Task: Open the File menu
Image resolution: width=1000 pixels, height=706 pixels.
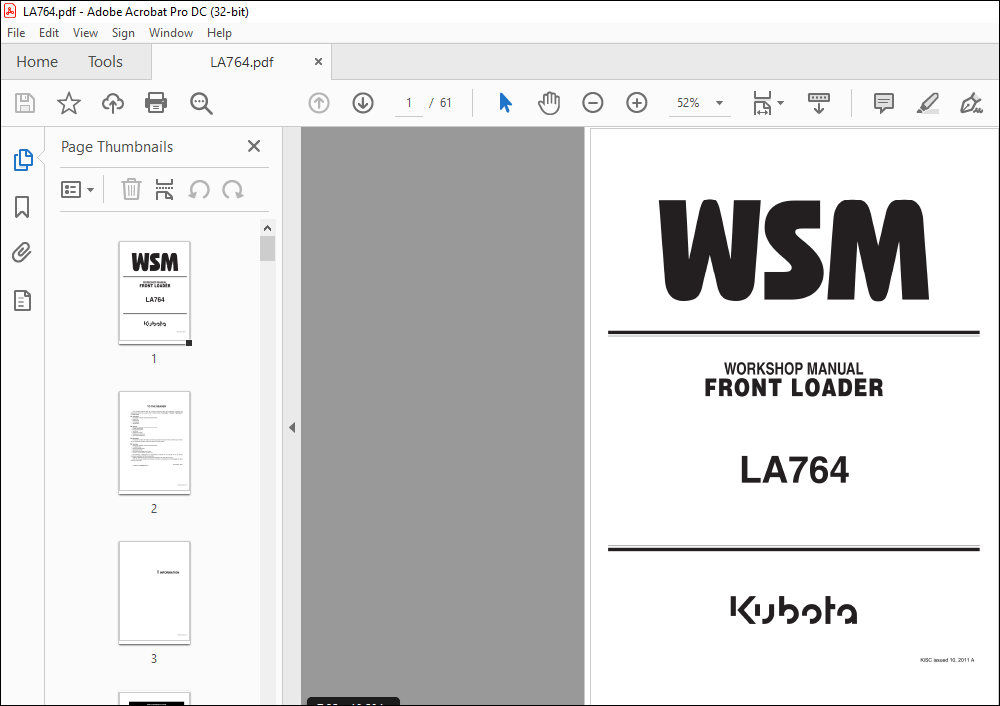Action: click(16, 33)
